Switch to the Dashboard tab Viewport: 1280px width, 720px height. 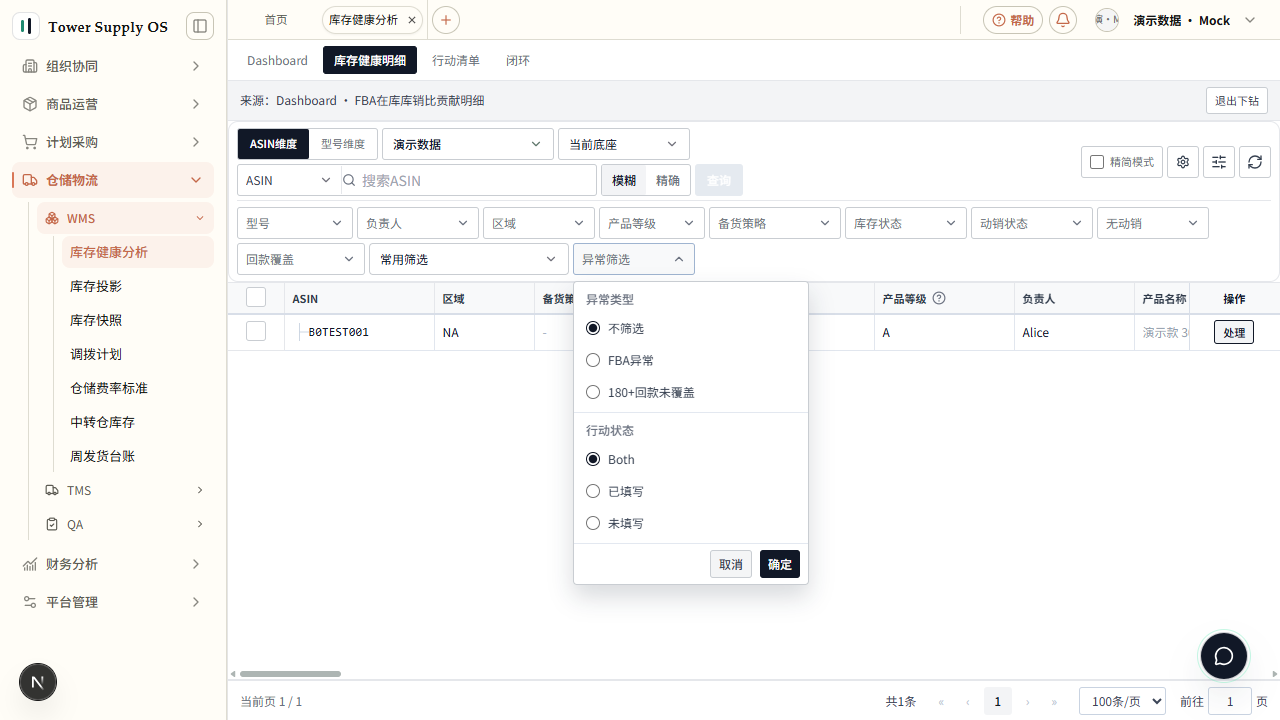(277, 60)
